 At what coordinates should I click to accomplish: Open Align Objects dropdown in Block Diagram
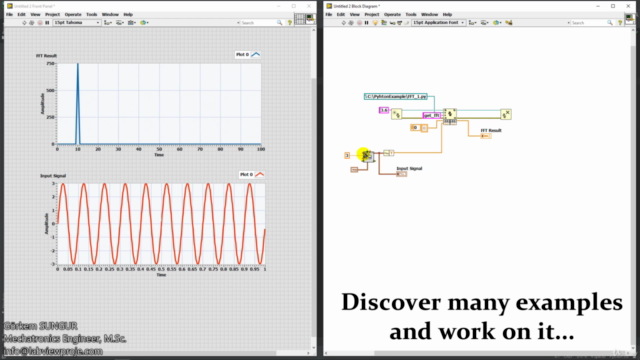click(x=473, y=23)
